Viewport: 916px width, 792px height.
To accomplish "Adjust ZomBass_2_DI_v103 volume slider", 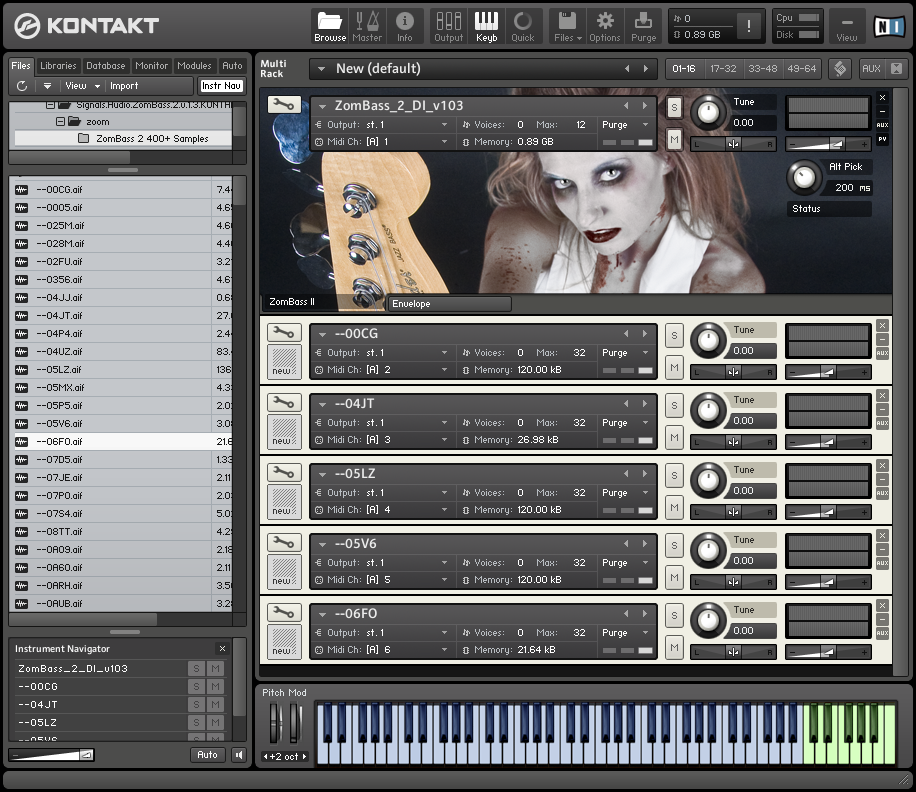I will [827, 144].
